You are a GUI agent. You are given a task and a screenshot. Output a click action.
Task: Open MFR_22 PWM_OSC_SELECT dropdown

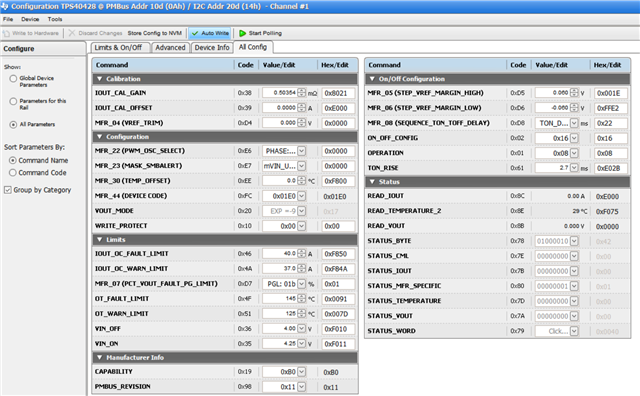301,151
